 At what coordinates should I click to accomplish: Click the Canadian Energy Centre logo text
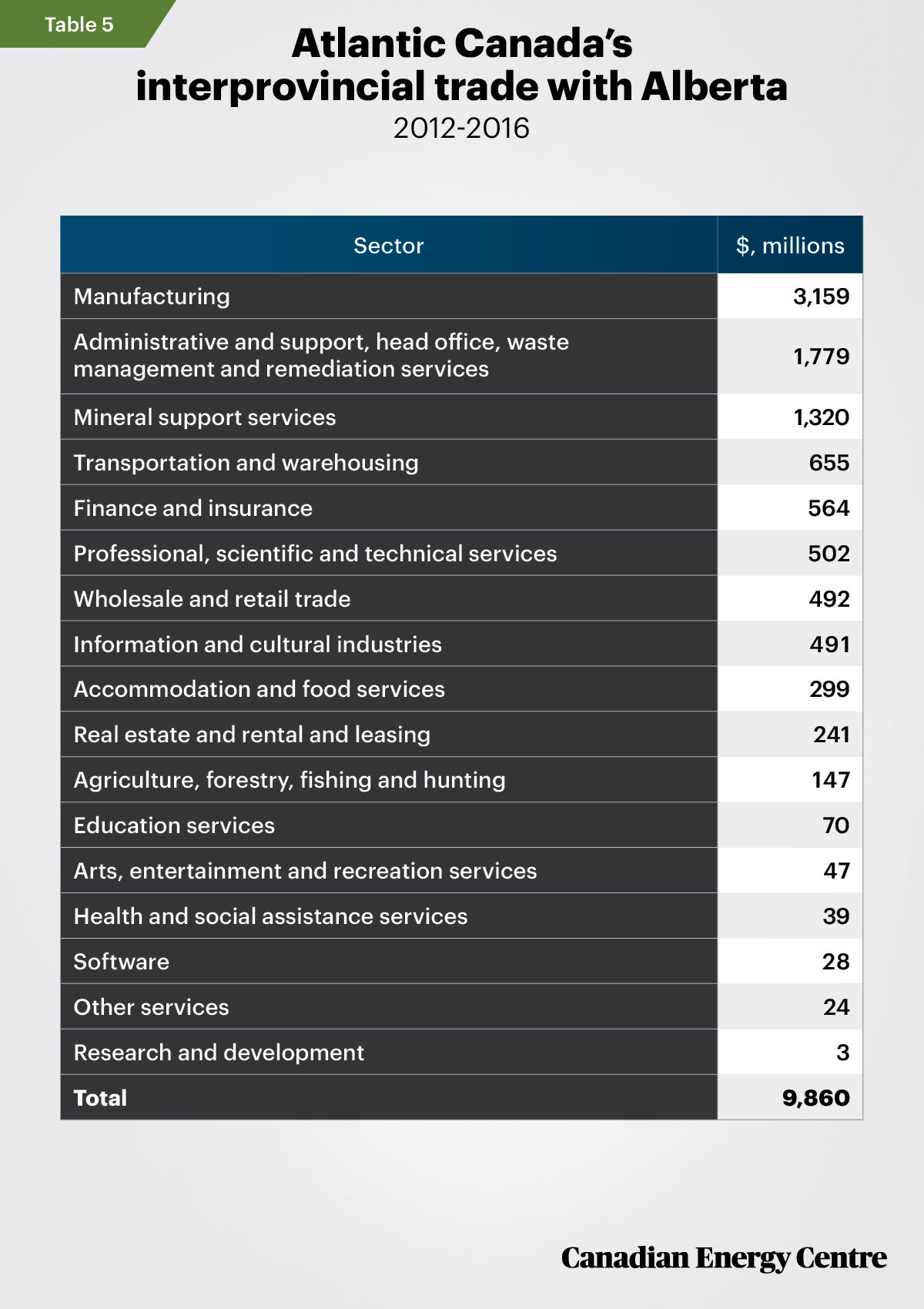click(724, 1257)
